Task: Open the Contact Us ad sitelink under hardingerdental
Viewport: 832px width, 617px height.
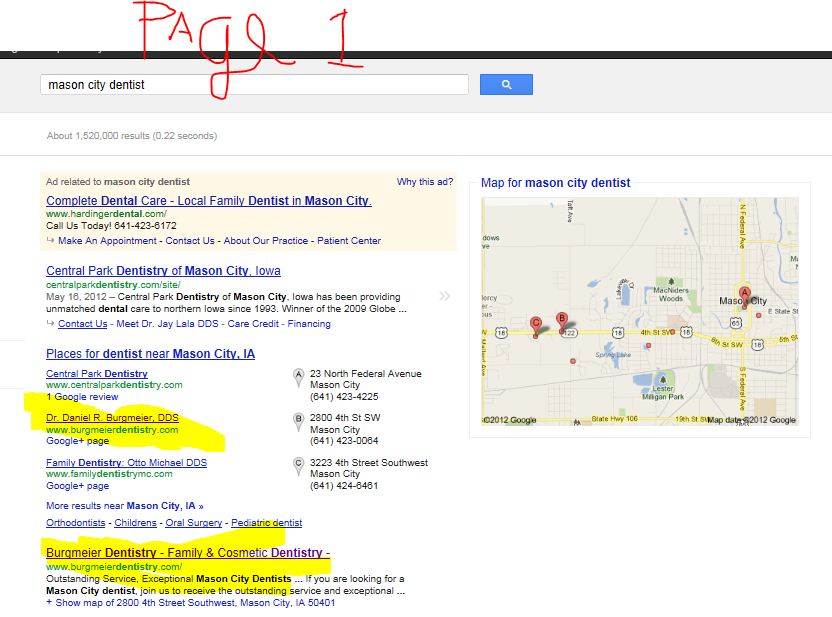Action: pos(190,240)
